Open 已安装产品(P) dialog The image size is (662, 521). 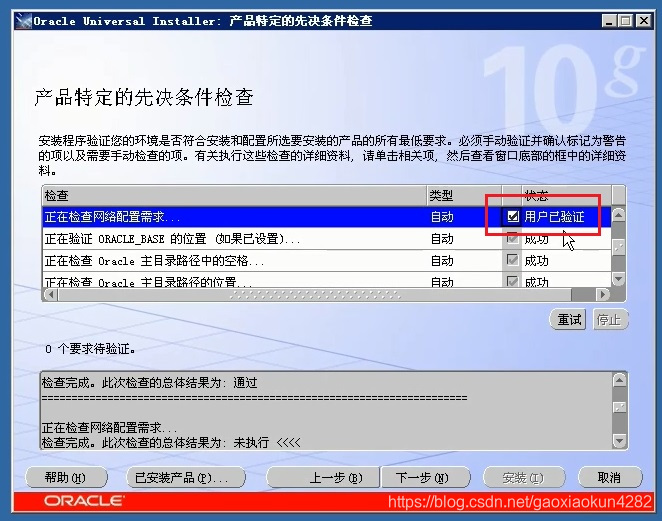pyautogui.click(x=185, y=478)
